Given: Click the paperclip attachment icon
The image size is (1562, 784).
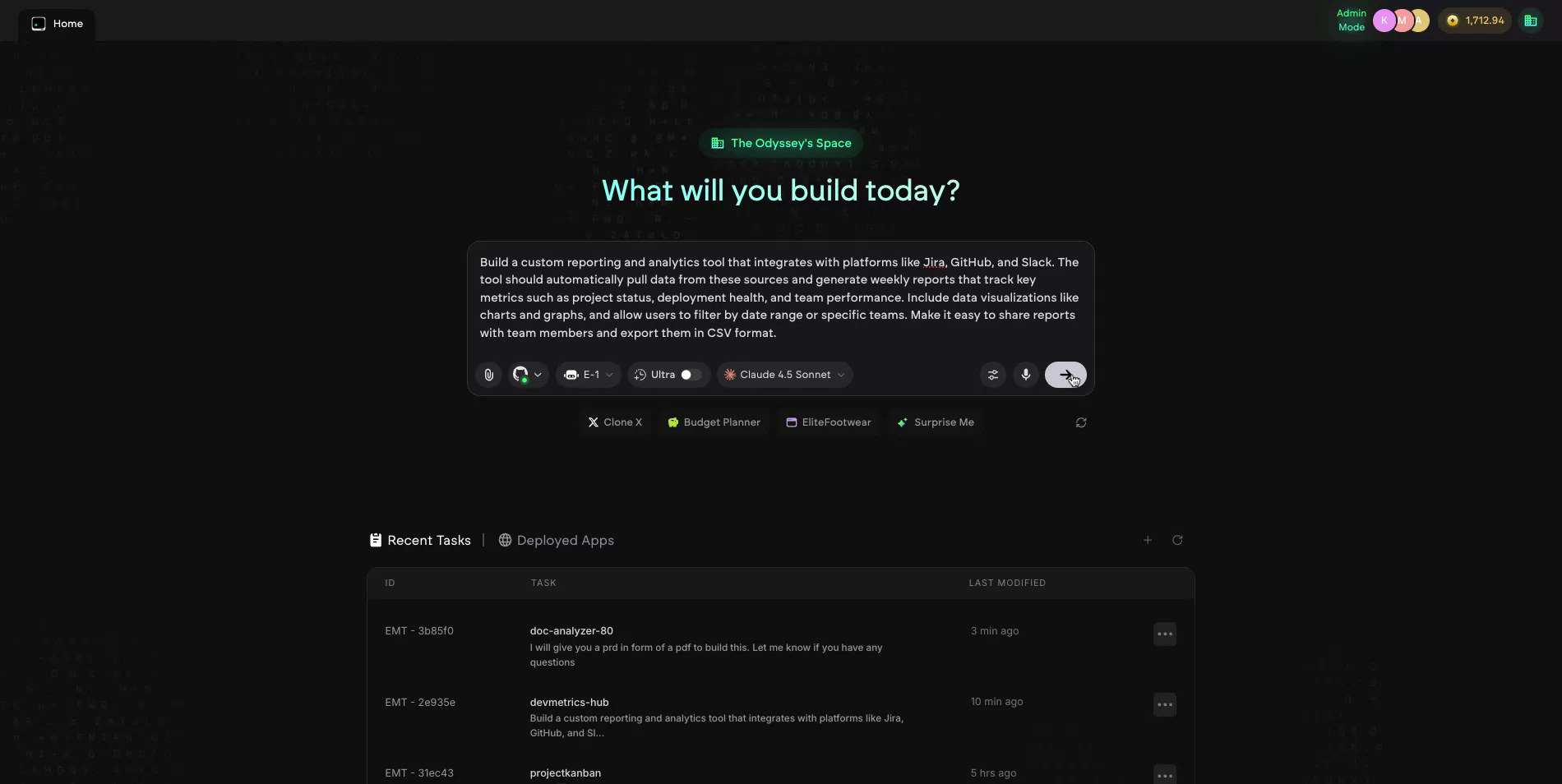Looking at the screenshot, I should 488,375.
